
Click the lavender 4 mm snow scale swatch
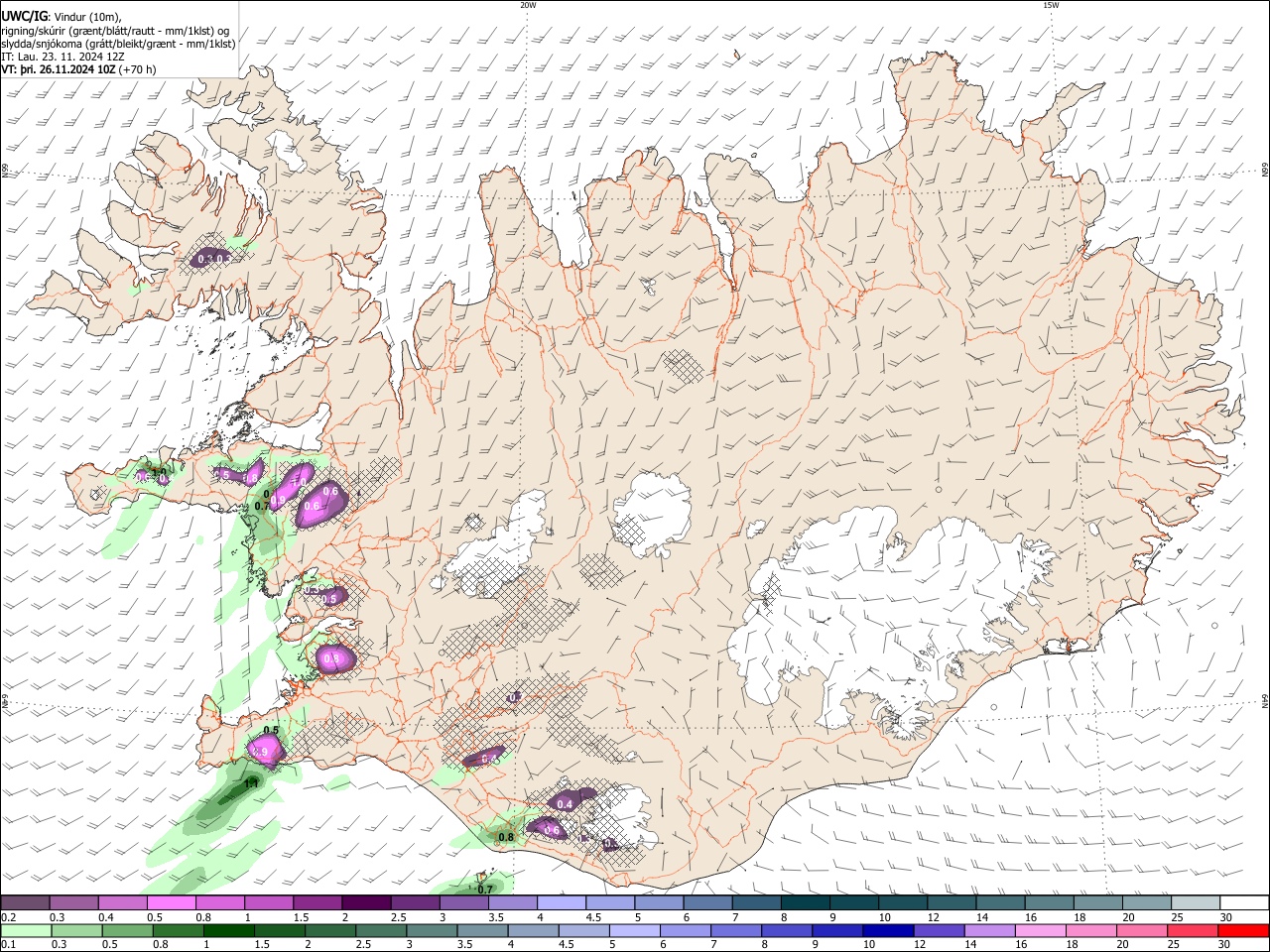point(562,902)
